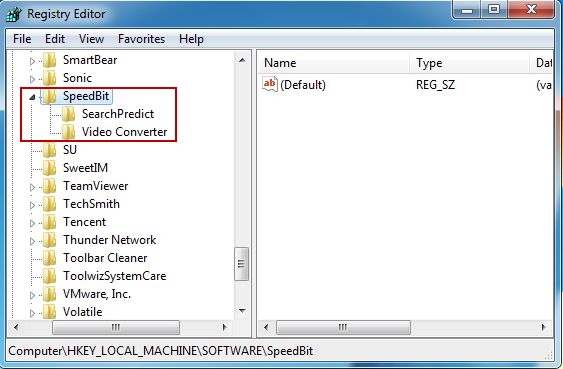This screenshot has width=563, height=369.
Task: Open the Help menu
Action: click(191, 39)
